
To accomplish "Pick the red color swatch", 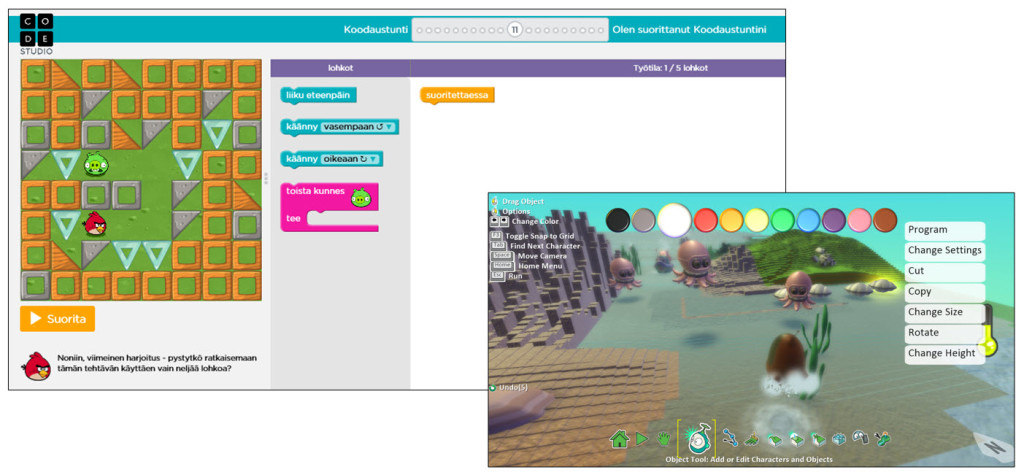I will coord(706,220).
